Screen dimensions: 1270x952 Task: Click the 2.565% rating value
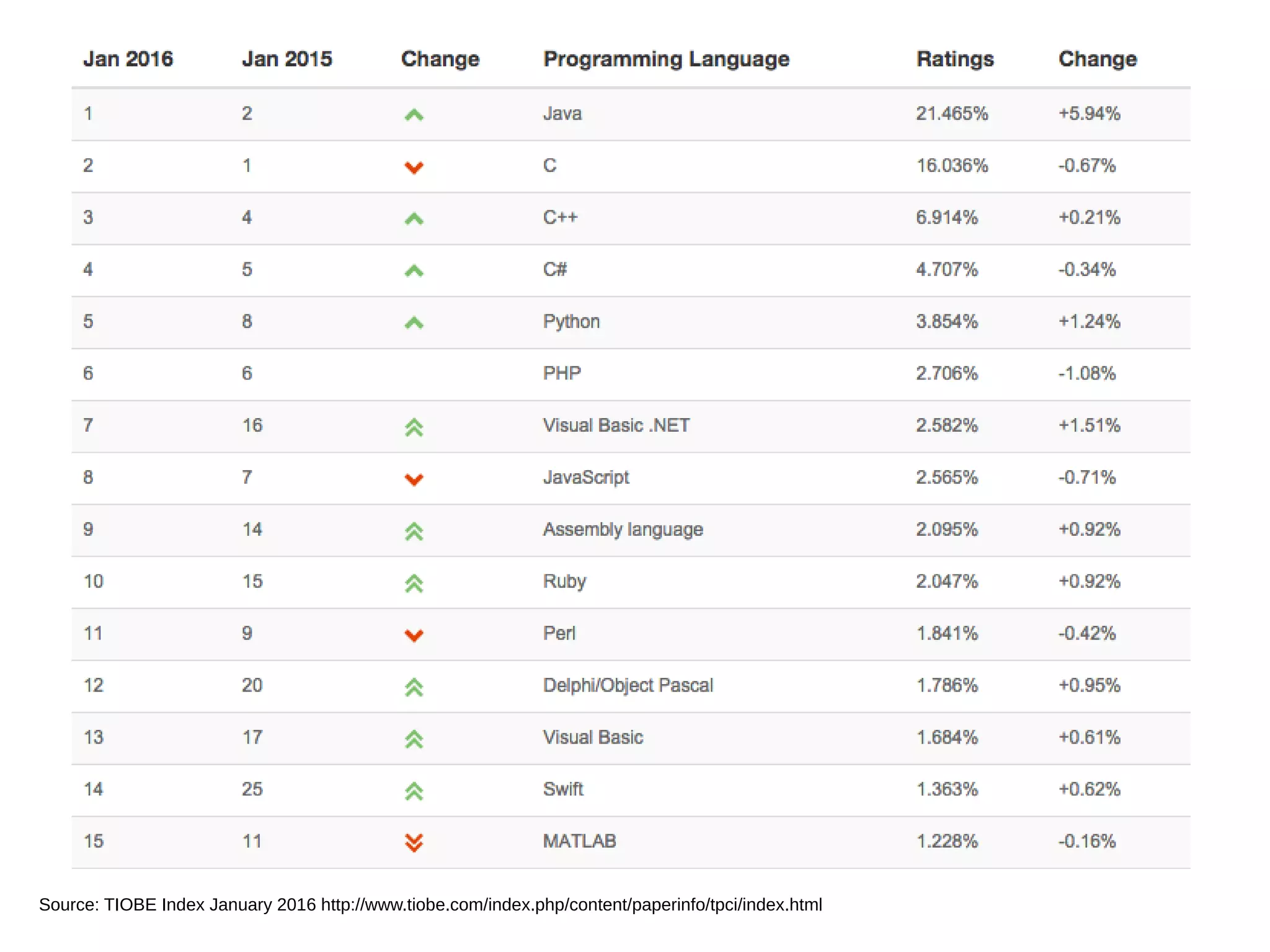[x=947, y=477]
